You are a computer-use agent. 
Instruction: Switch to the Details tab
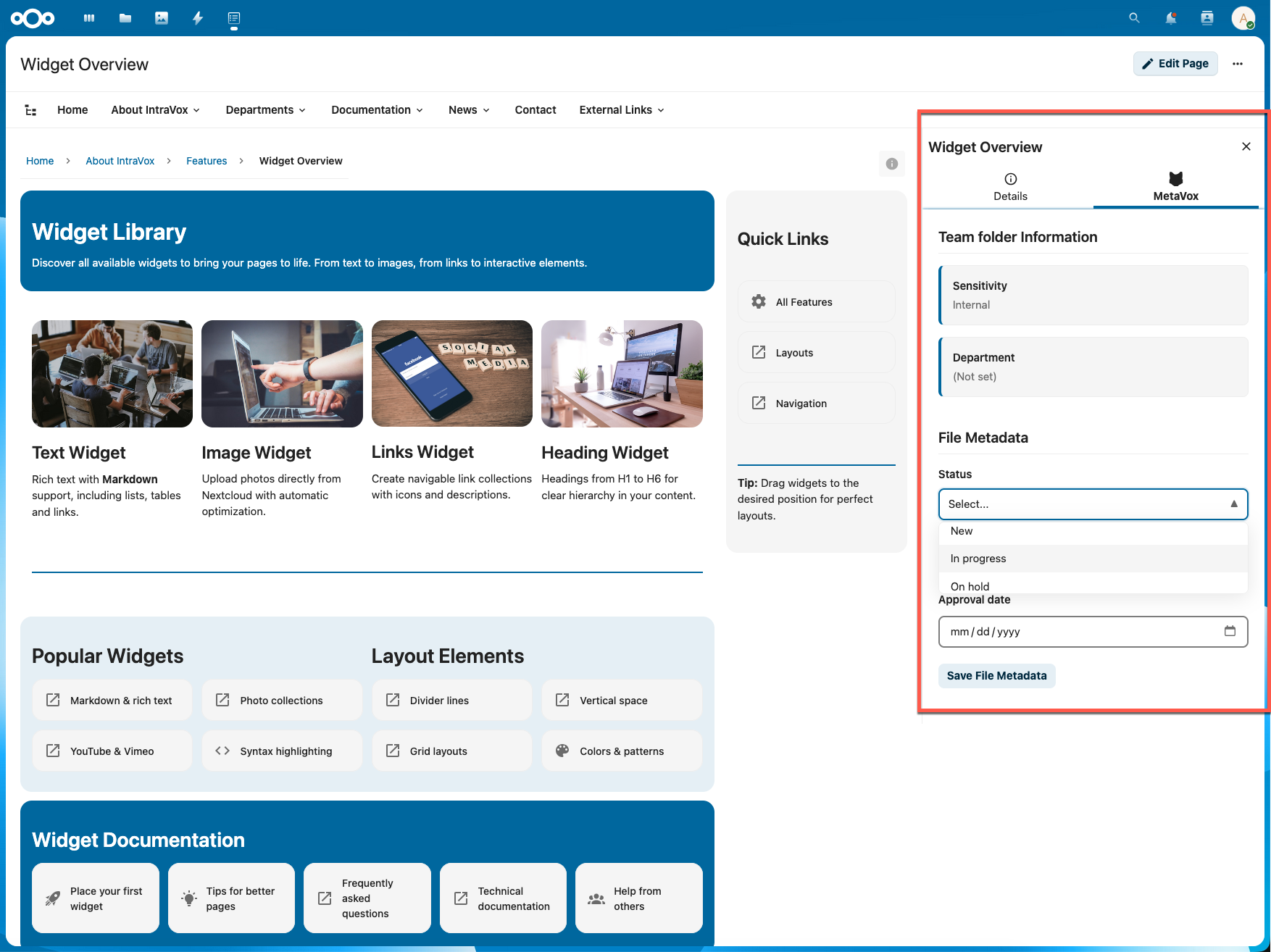pos(1009,187)
